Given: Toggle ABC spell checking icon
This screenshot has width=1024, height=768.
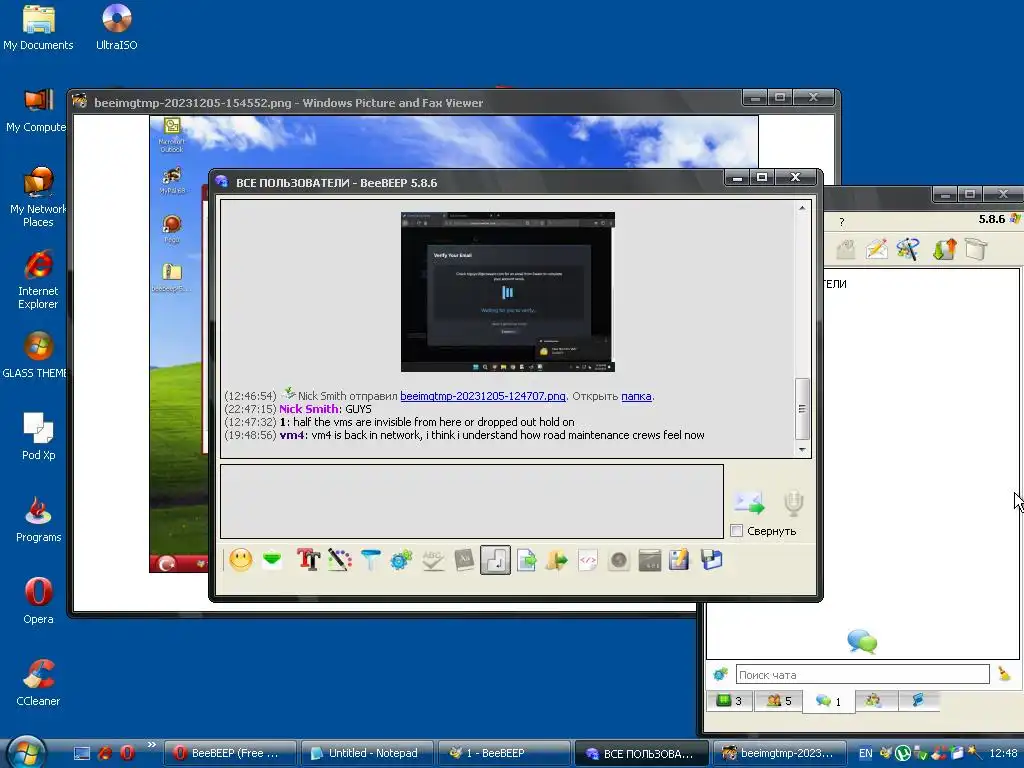Looking at the screenshot, I should click(x=432, y=560).
